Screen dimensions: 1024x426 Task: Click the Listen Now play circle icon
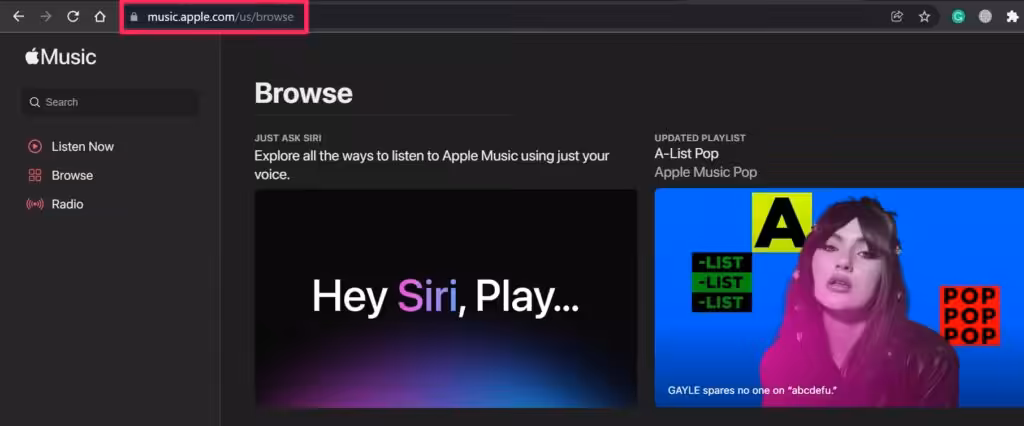click(35, 146)
